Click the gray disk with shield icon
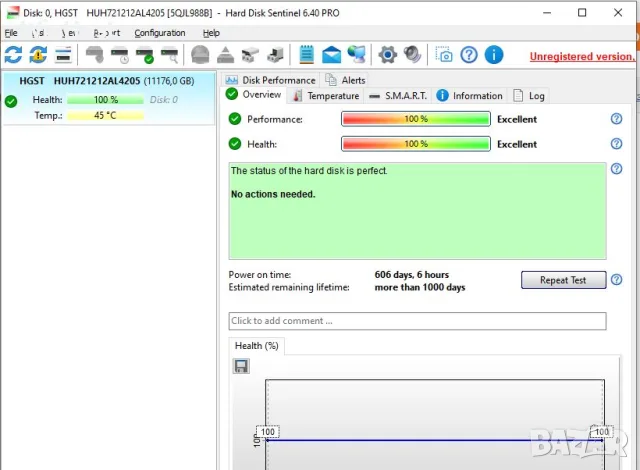 [x=95, y=55]
